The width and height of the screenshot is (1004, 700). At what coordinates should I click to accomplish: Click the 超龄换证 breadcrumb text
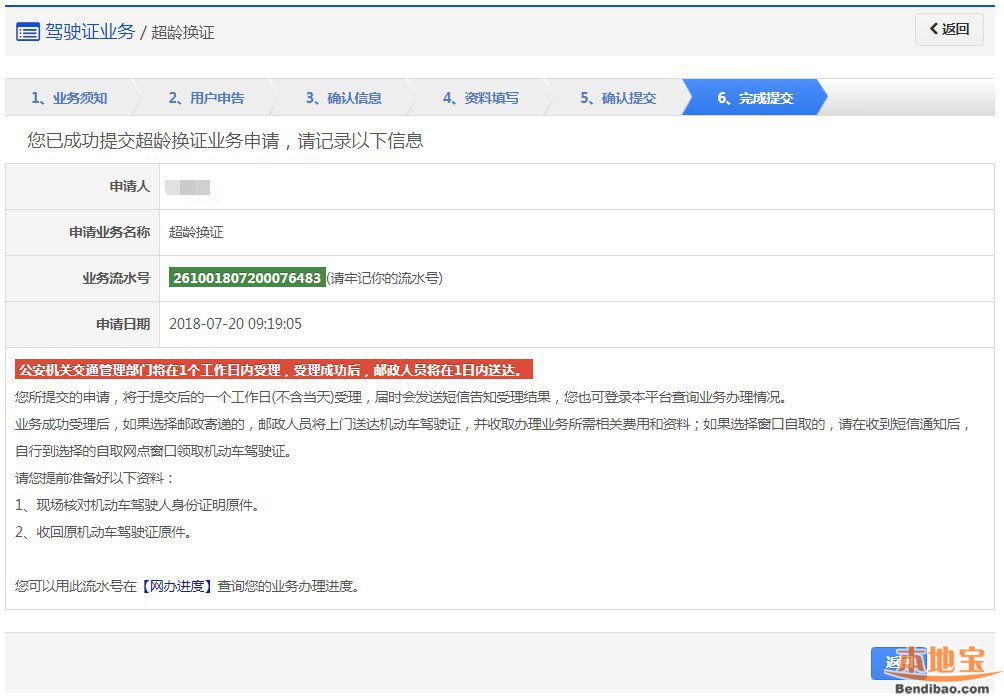click(183, 33)
